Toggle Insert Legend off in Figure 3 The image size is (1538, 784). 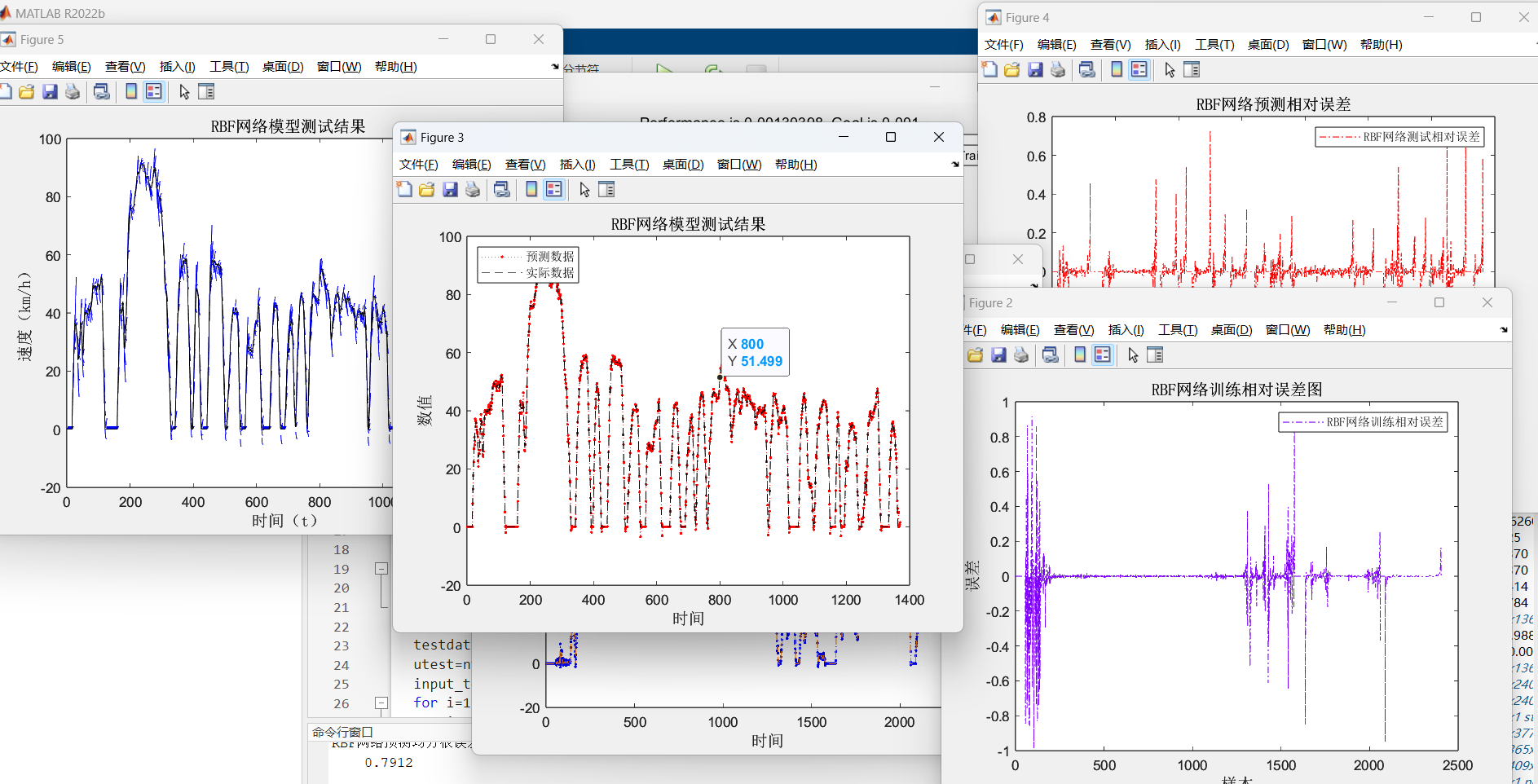554,190
